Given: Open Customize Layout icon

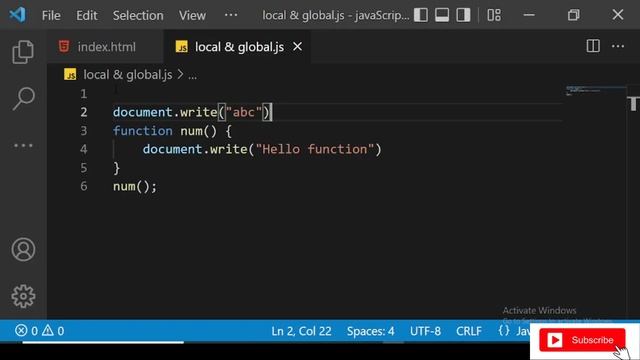Looking at the screenshot, I should pyautogui.click(x=494, y=15).
